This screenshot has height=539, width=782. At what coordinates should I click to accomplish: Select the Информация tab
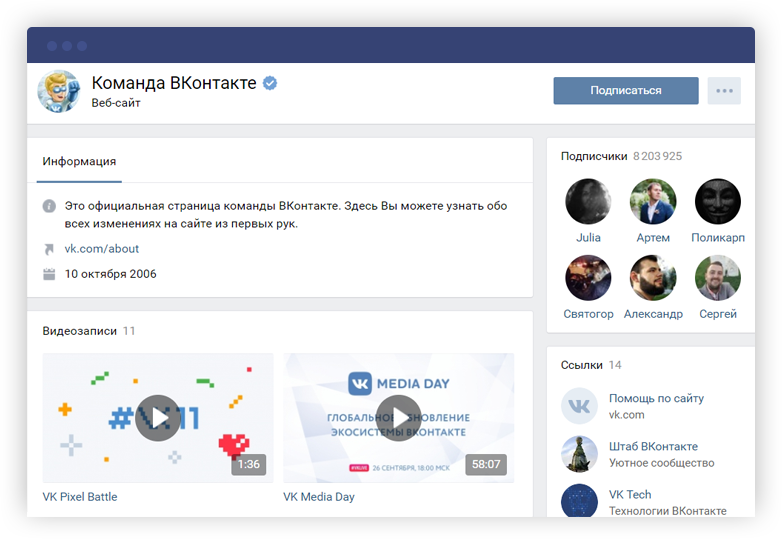(x=79, y=161)
